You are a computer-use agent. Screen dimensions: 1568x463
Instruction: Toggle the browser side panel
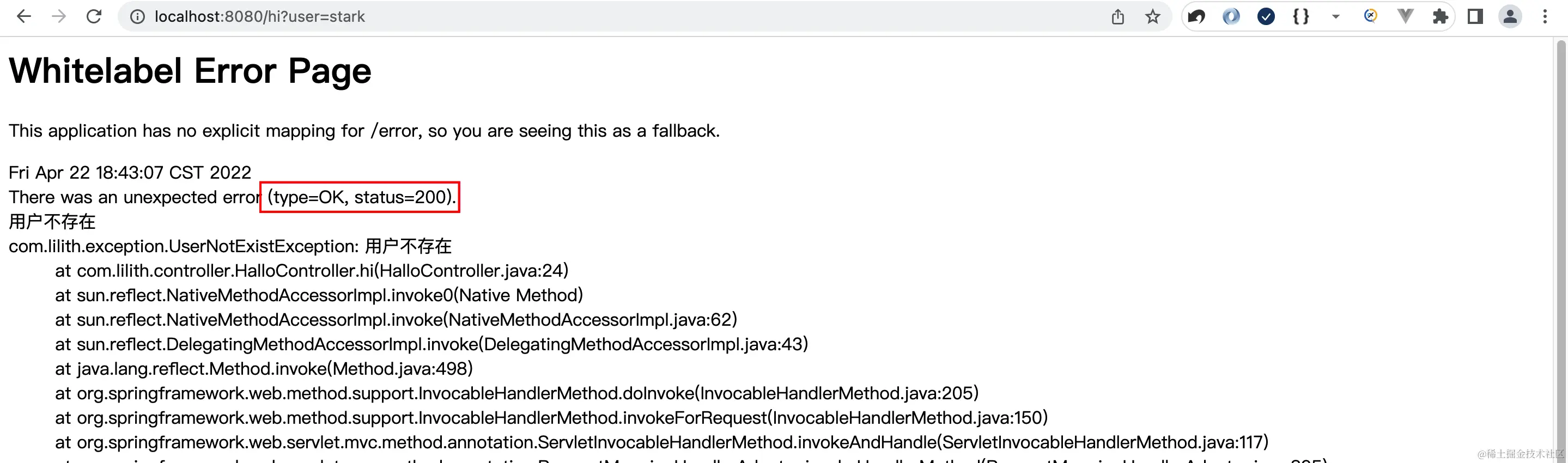(x=1475, y=16)
